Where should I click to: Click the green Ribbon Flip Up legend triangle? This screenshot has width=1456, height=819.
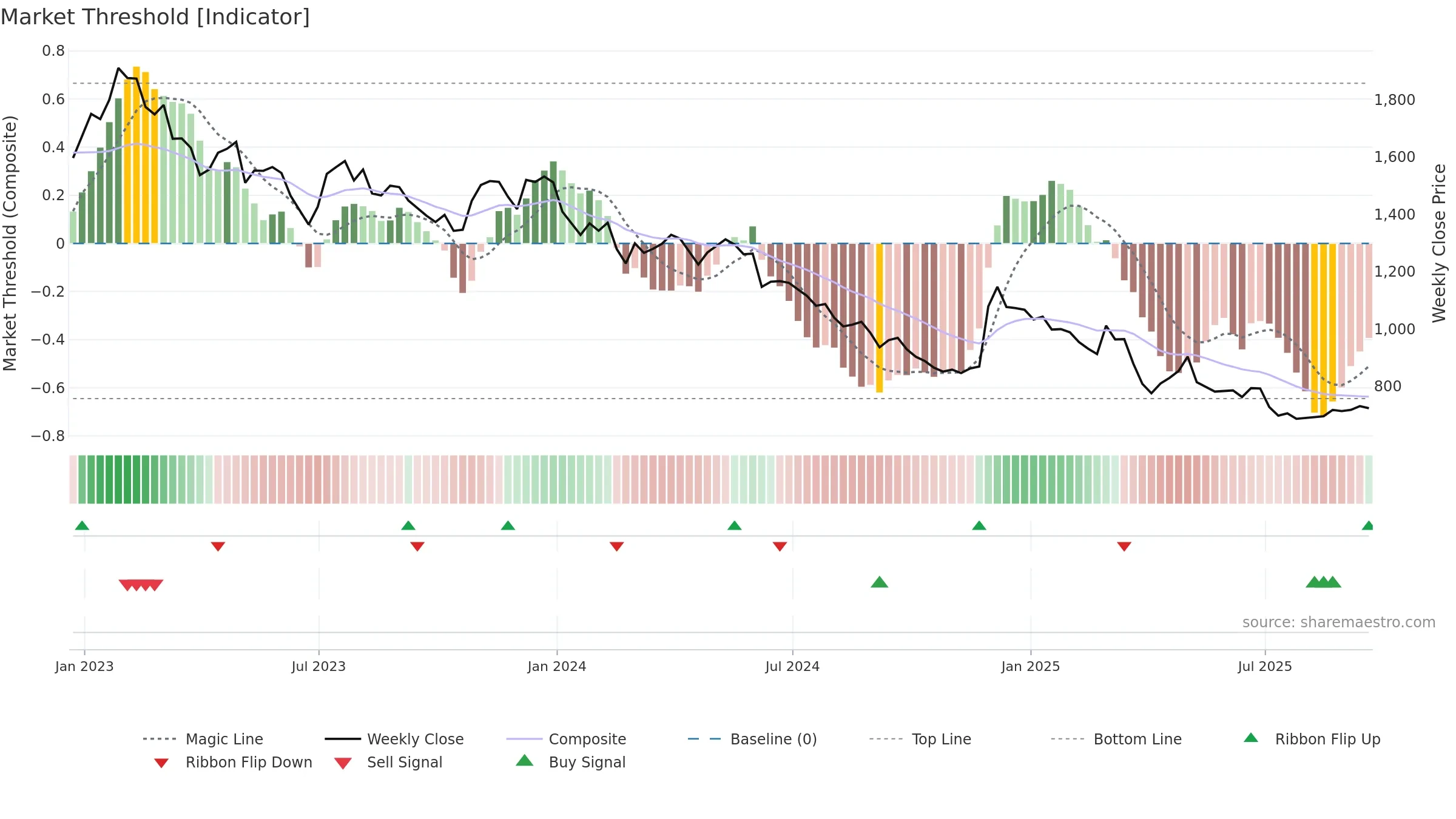(x=1251, y=738)
